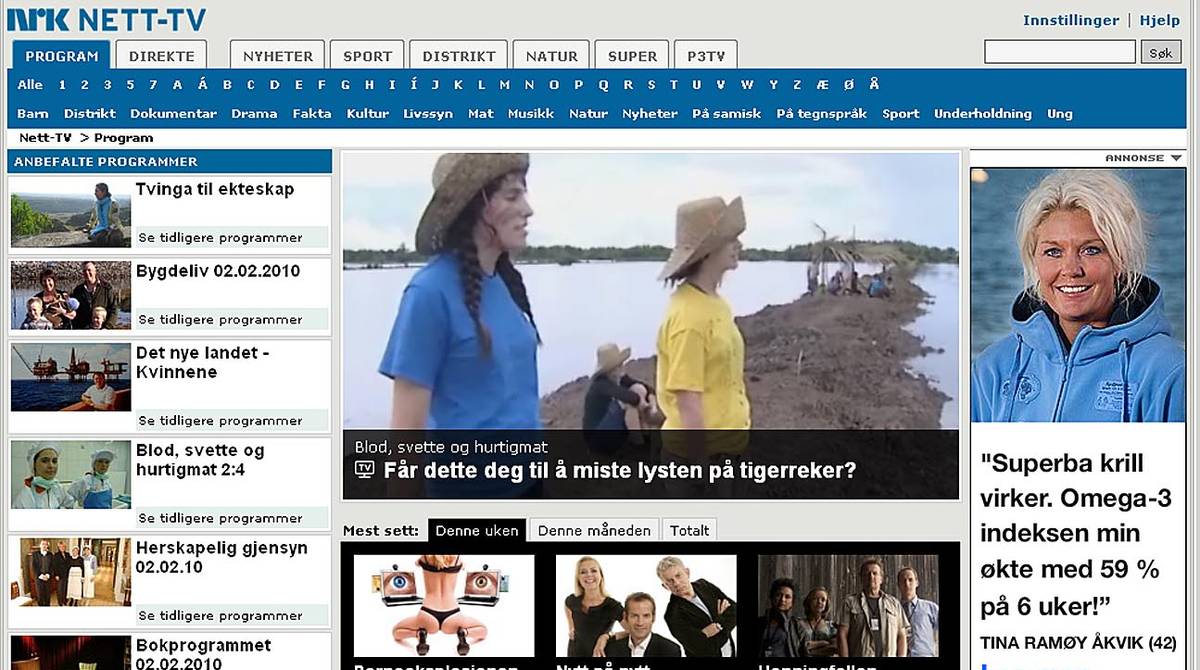Open the Drama category

tap(254, 114)
